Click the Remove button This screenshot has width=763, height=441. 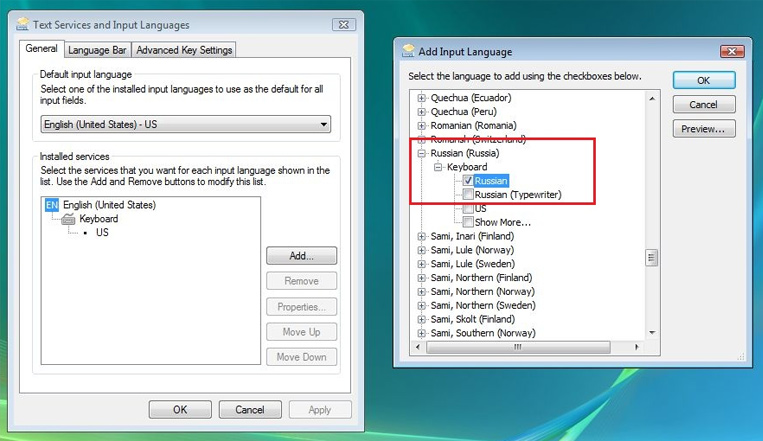[301, 281]
